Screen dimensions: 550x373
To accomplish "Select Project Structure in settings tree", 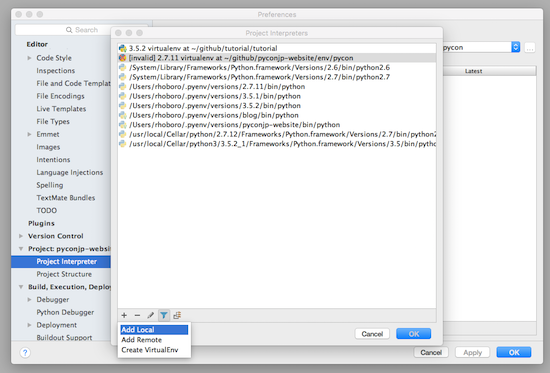I will click(64, 274).
